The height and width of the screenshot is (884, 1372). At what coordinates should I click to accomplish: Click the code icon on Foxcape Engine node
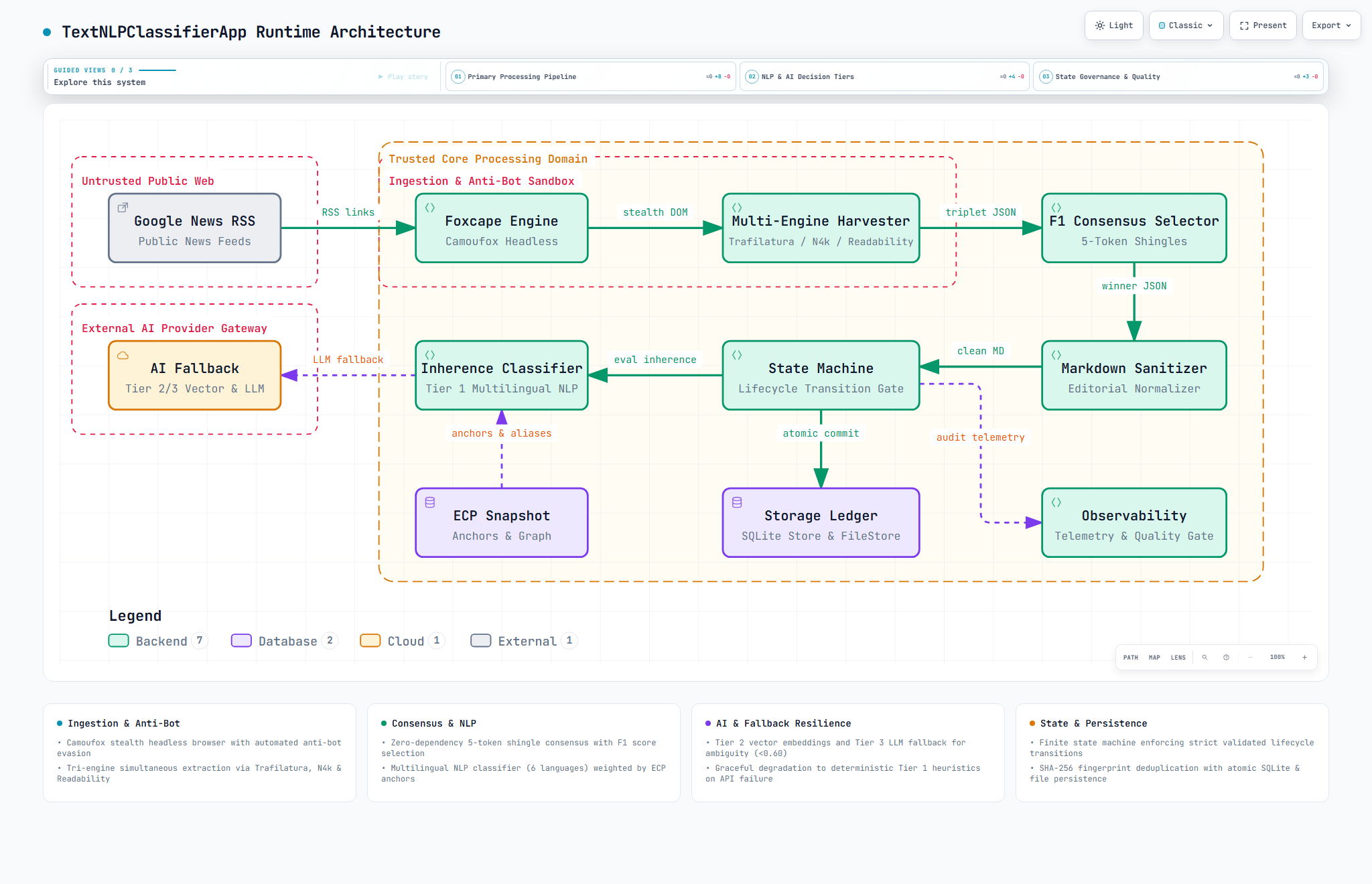coord(430,208)
